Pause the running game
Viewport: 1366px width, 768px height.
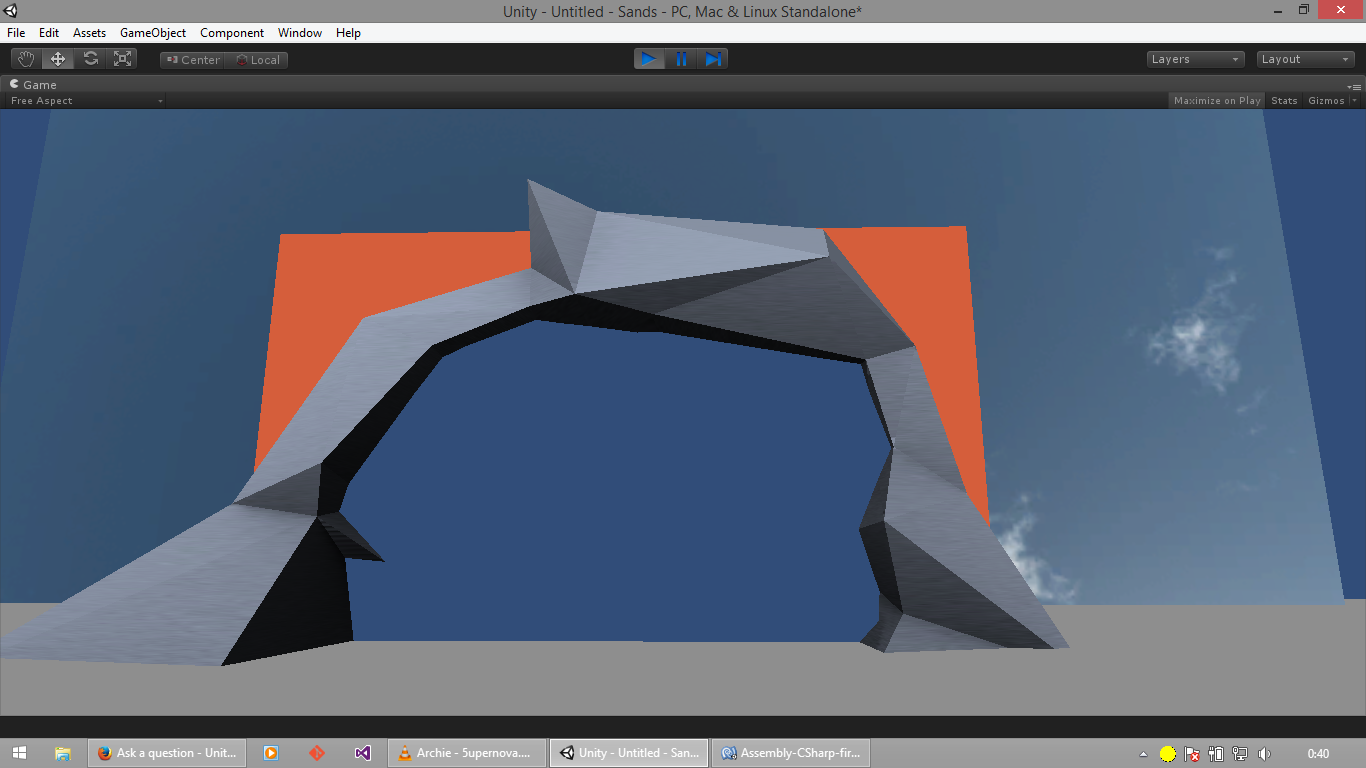[x=681, y=59]
